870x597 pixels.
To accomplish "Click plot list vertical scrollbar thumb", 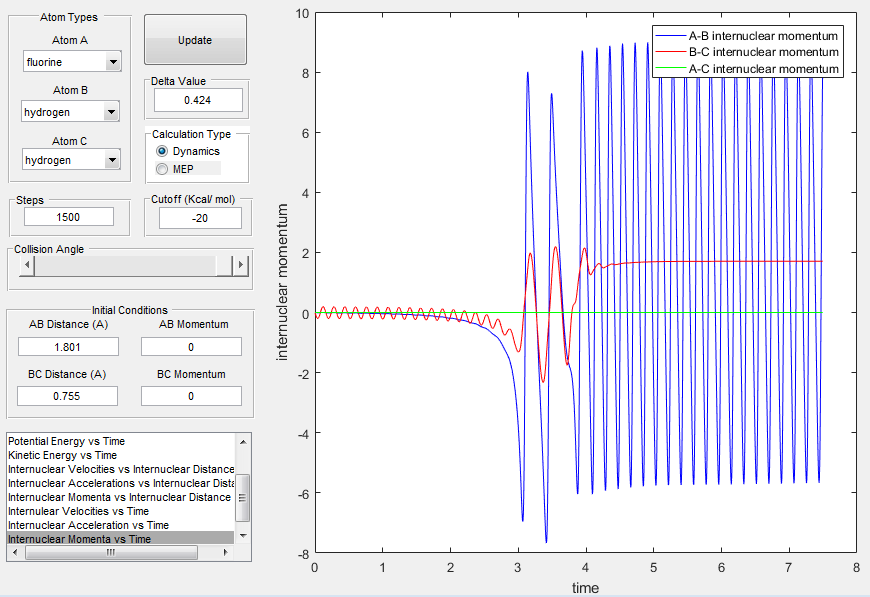I will (x=243, y=498).
